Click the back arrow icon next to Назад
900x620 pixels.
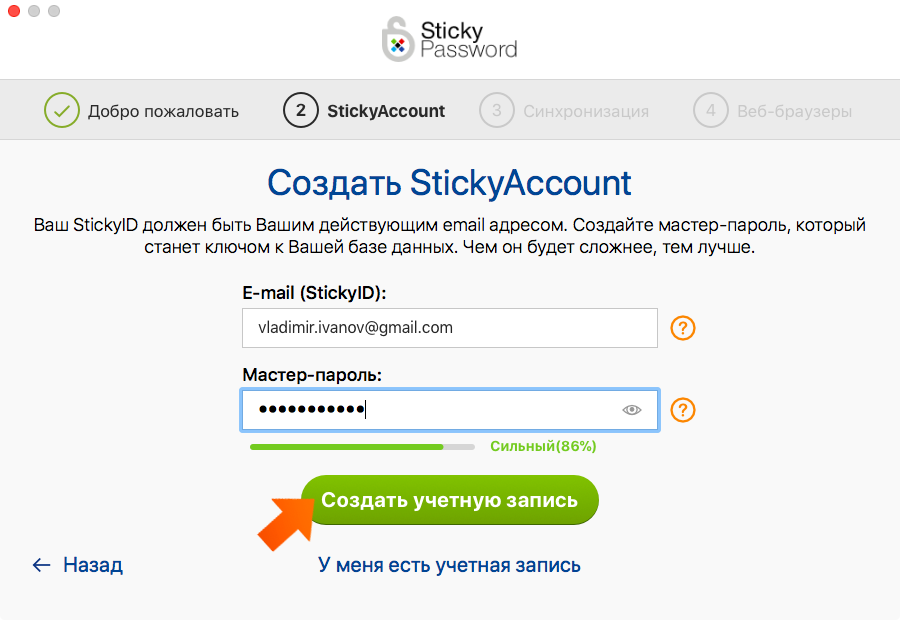41,565
